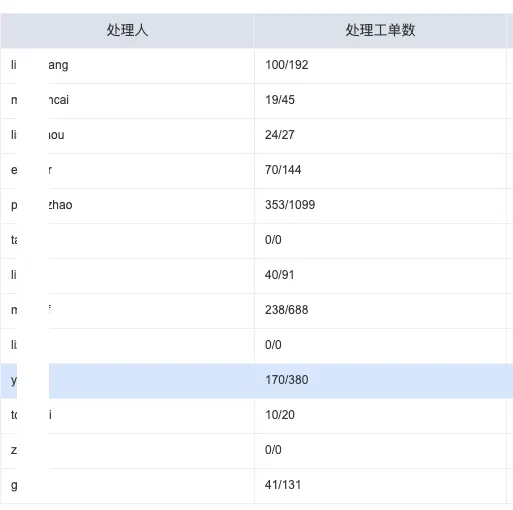Select the row with 100/192 tickets
Screen dimensions: 513x510
click(256, 66)
